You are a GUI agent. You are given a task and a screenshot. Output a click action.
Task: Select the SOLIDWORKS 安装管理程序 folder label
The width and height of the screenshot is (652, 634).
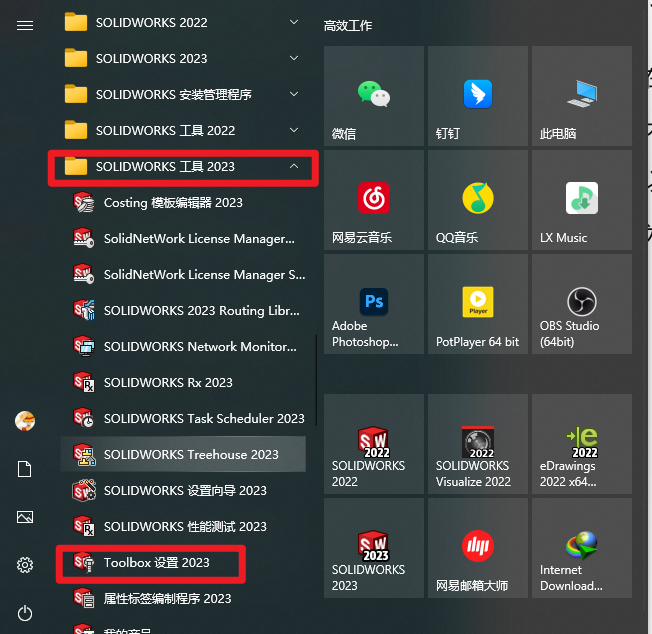coord(174,94)
